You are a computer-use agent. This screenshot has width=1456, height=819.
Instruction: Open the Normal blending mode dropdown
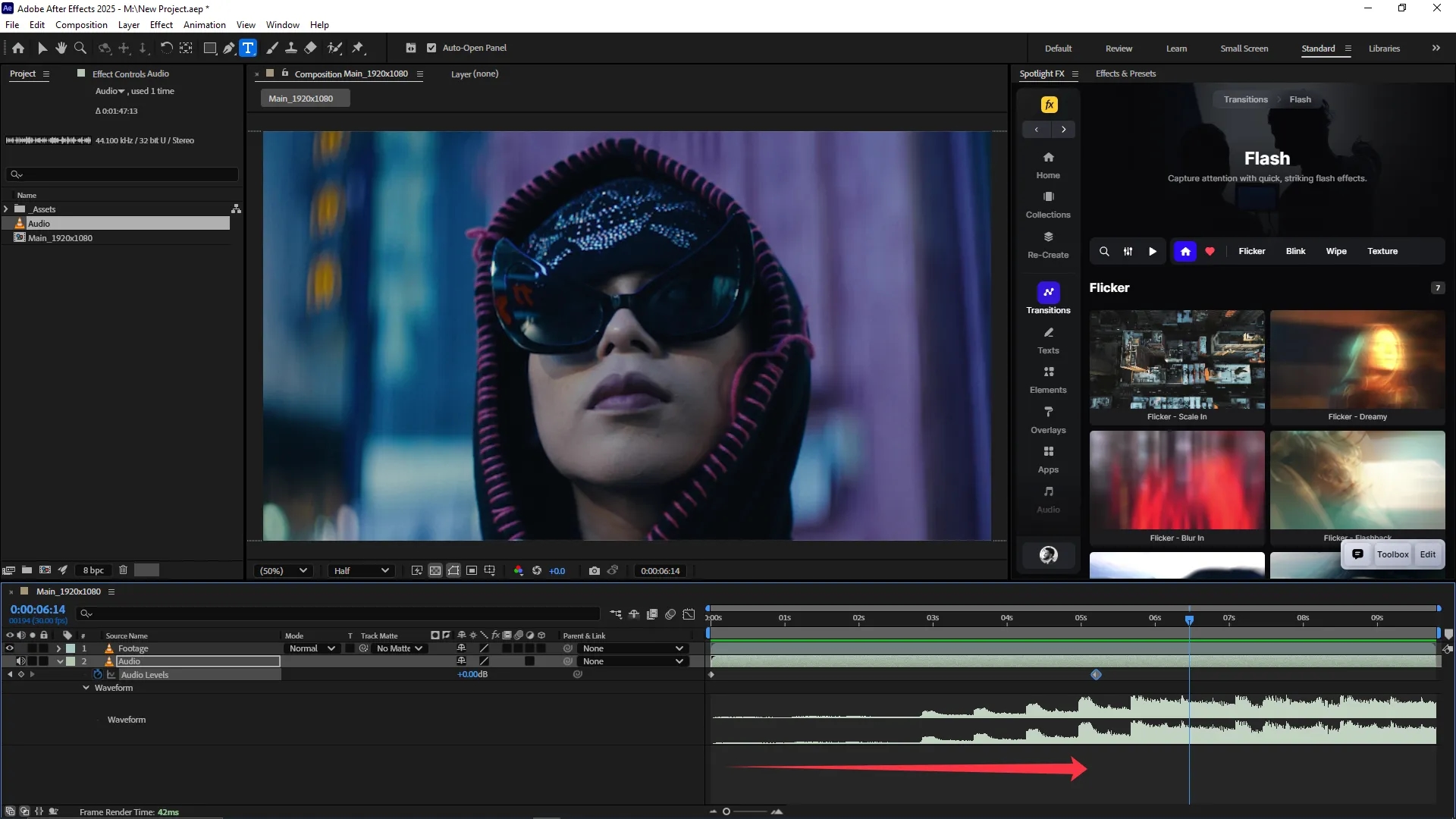[312, 648]
